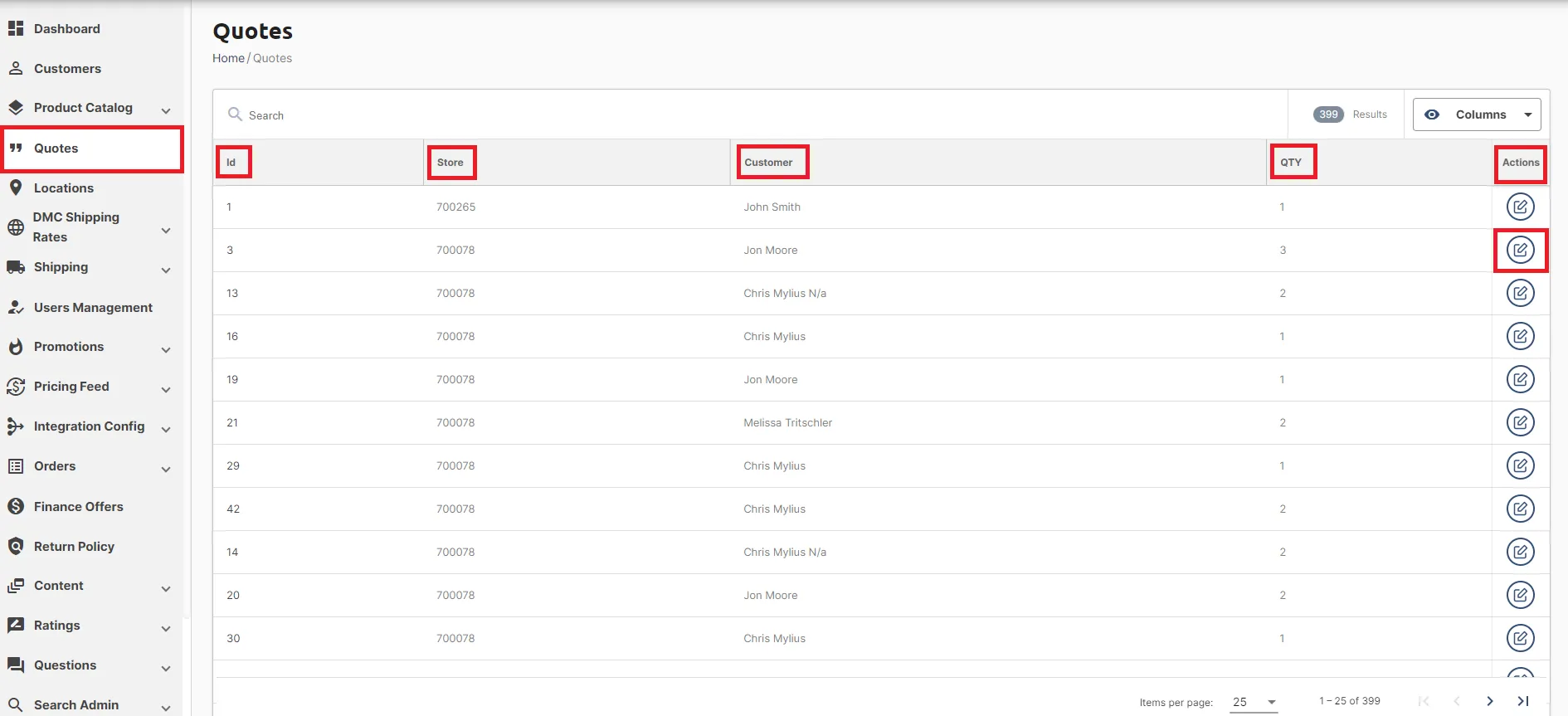Click edit icon for quote Id 16
Image resolution: width=1568 pixels, height=716 pixels.
(x=1520, y=336)
